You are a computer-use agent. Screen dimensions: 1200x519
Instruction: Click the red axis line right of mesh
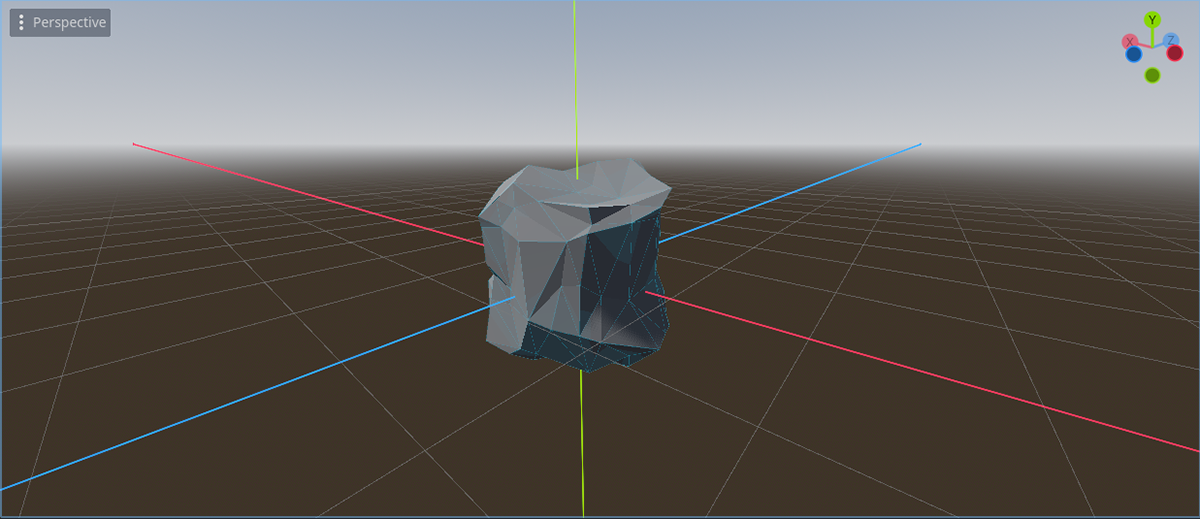click(900, 368)
